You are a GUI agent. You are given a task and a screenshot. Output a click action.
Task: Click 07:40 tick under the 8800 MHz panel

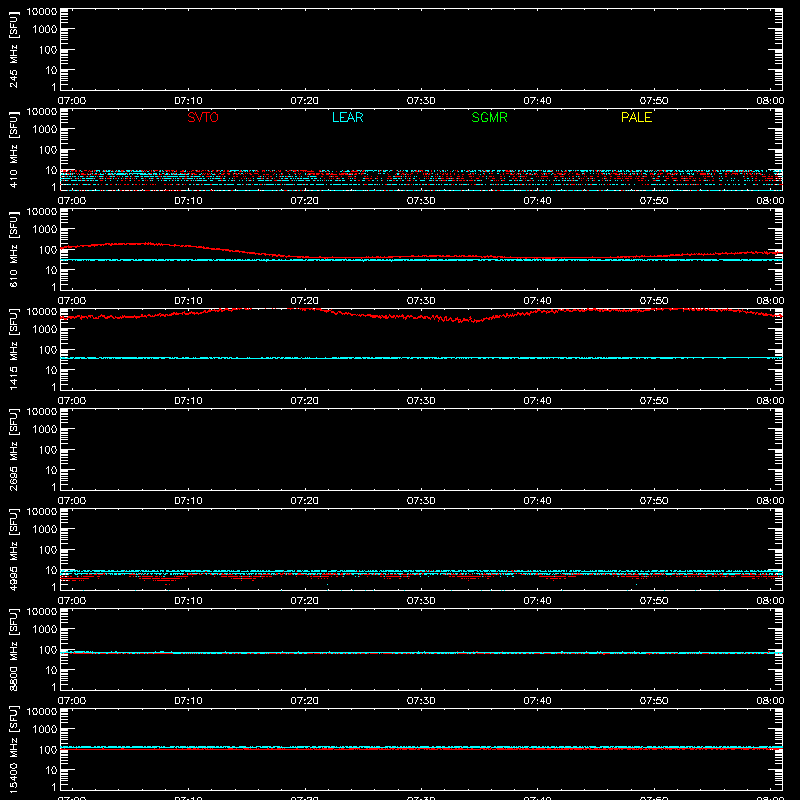tap(537, 701)
